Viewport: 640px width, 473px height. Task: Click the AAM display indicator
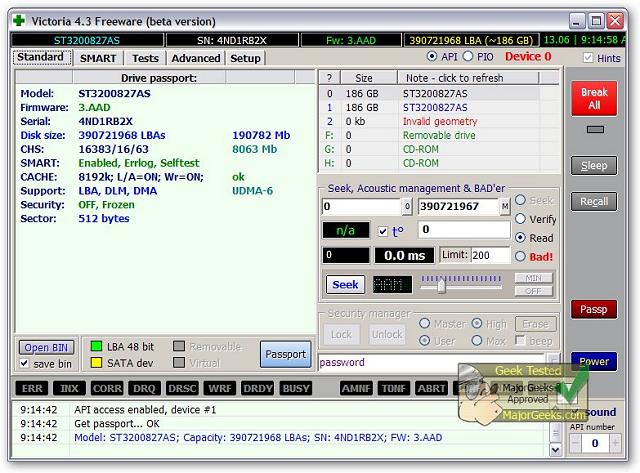pyautogui.click(x=392, y=284)
